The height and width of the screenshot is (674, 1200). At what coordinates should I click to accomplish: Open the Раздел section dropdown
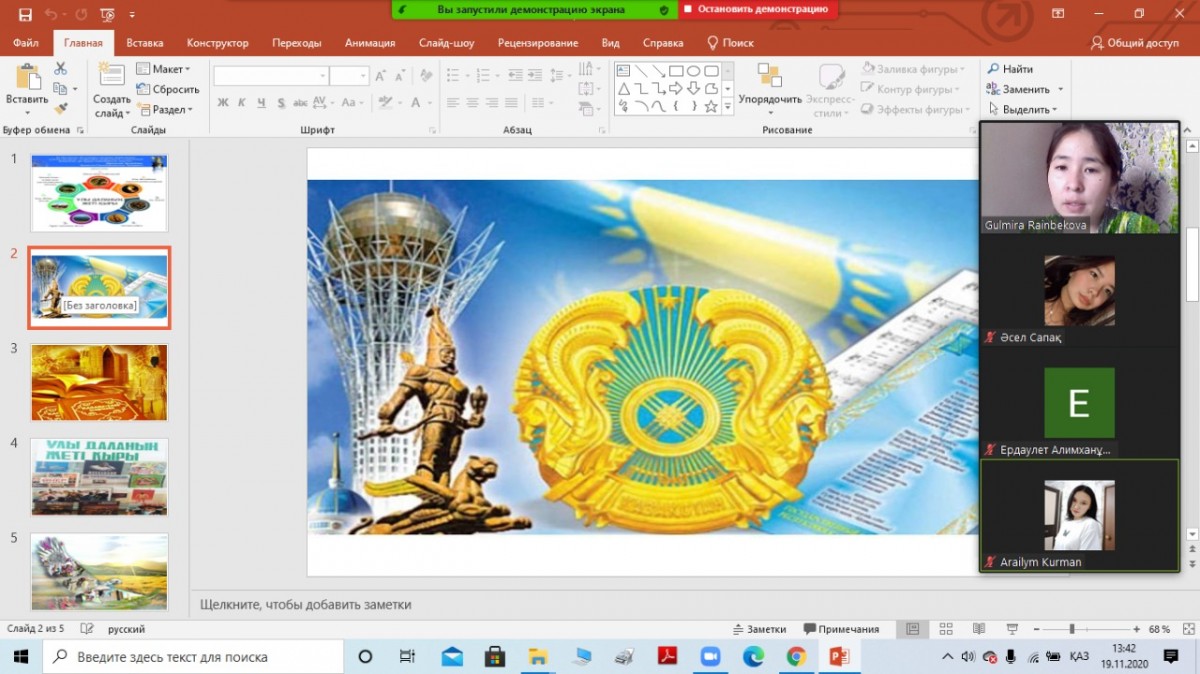165,110
